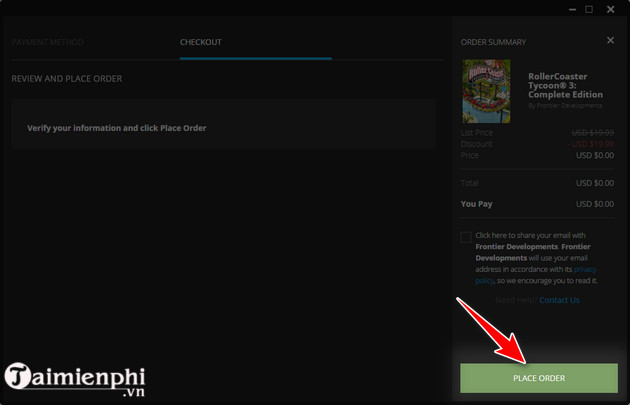This screenshot has height=405, width=630.
Task: Click the Order Summary header label
Action: click(493, 42)
